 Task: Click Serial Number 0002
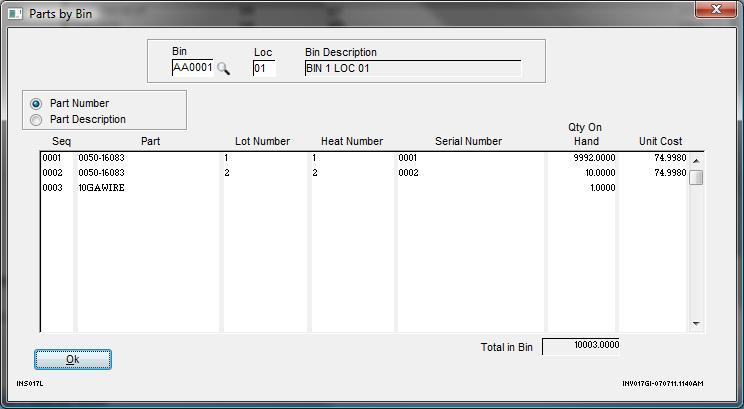coord(408,173)
